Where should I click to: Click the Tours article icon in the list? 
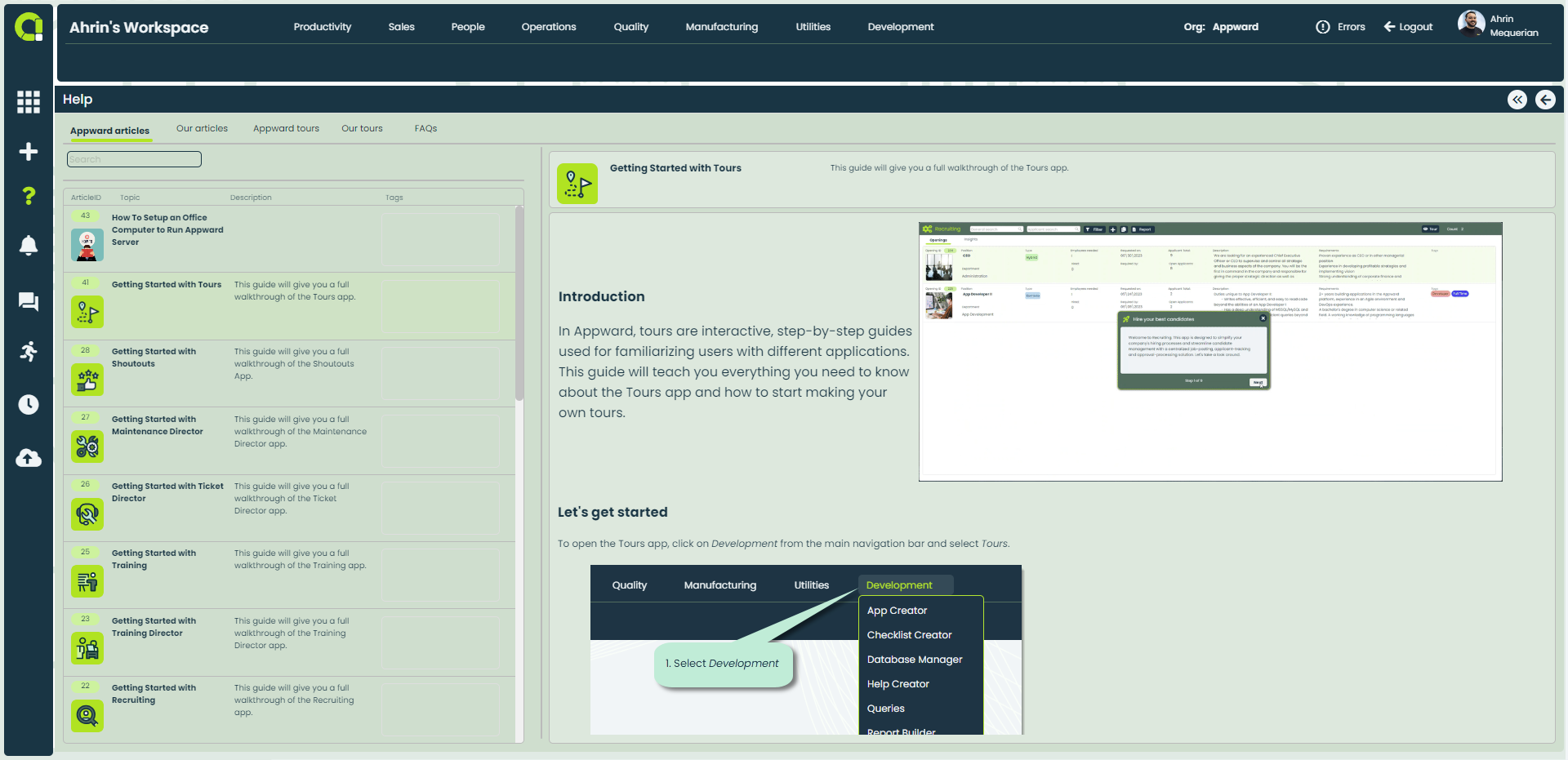[x=87, y=312]
